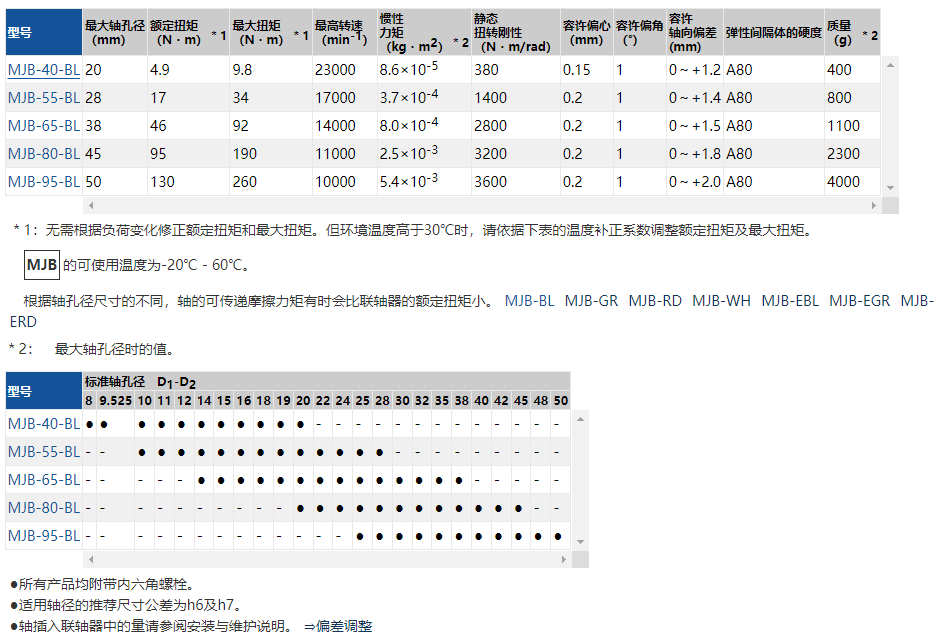The width and height of the screenshot is (940, 634).
Task: Click the boxed MJB icon label
Action: click(42, 265)
